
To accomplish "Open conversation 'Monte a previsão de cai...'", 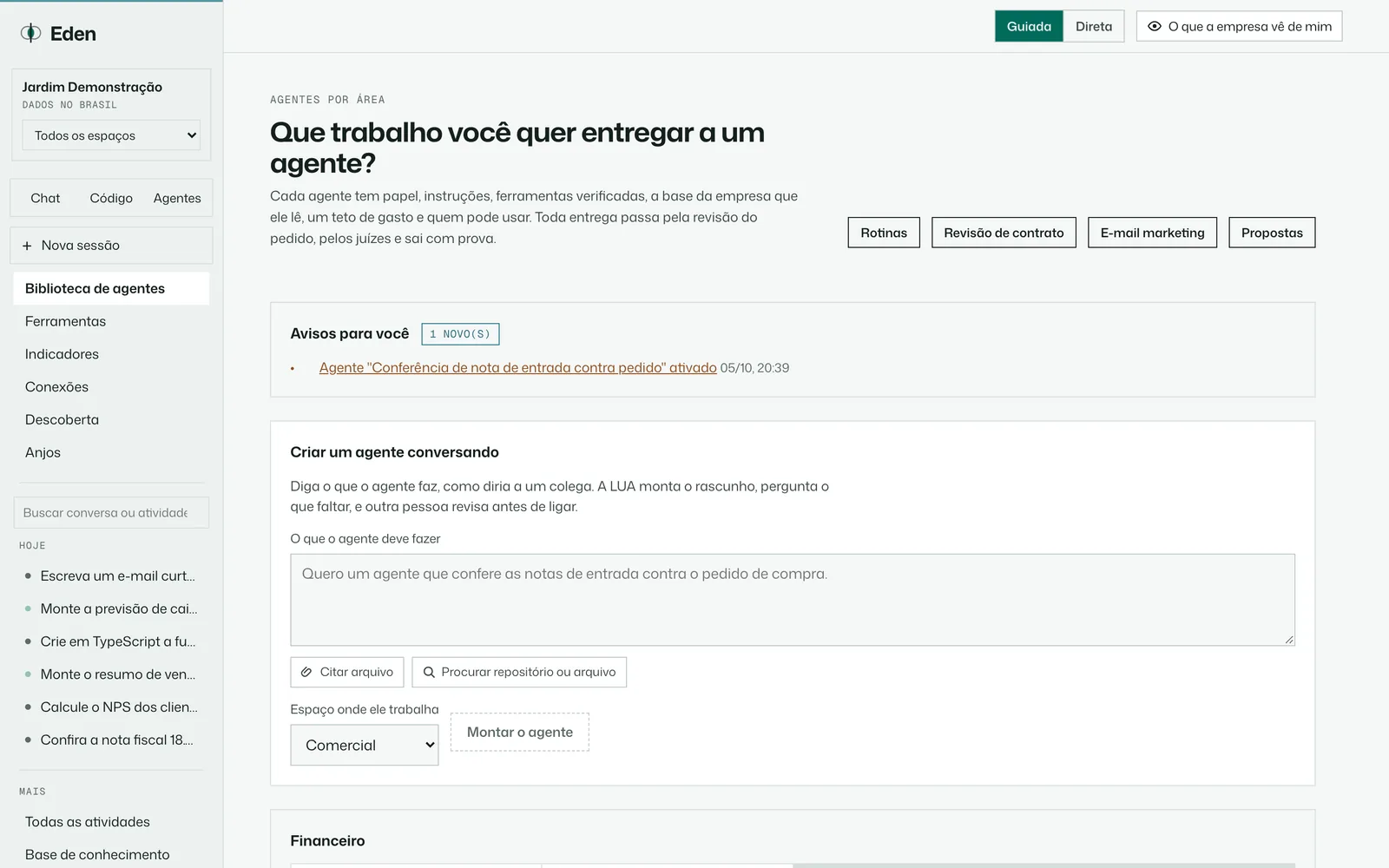I will pos(111,609).
